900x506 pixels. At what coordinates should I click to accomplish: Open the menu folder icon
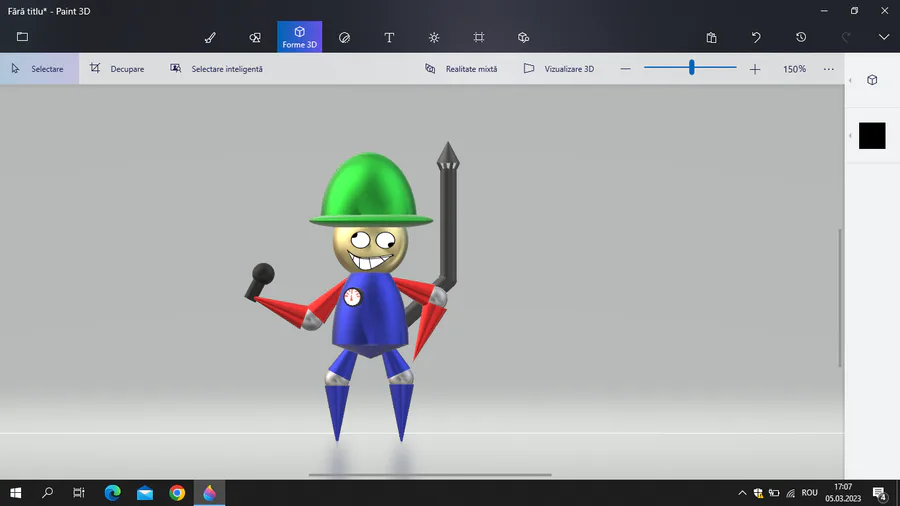pyautogui.click(x=22, y=37)
